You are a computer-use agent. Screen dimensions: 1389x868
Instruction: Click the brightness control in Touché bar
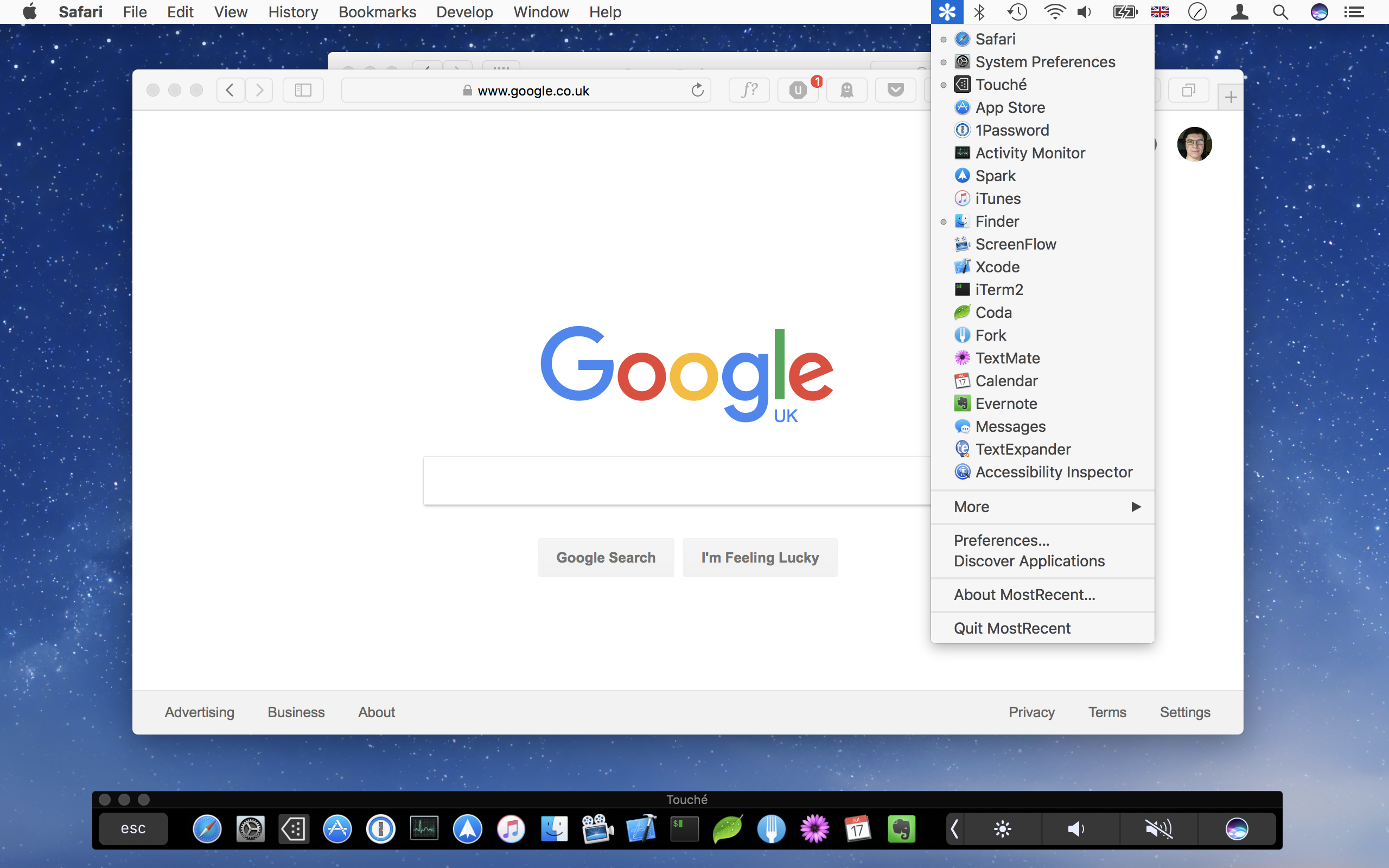click(1003, 828)
